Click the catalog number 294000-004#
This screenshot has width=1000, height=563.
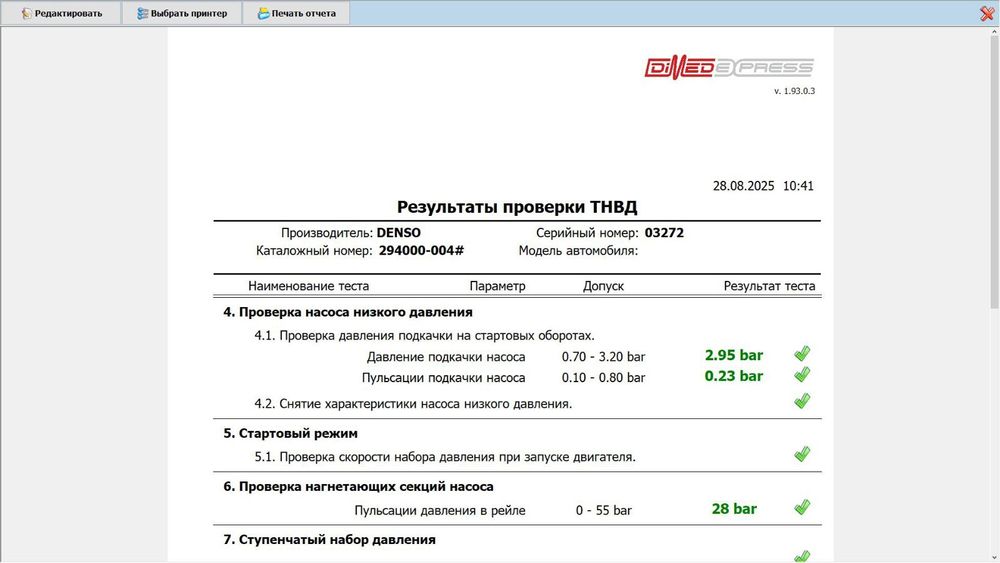(422, 251)
